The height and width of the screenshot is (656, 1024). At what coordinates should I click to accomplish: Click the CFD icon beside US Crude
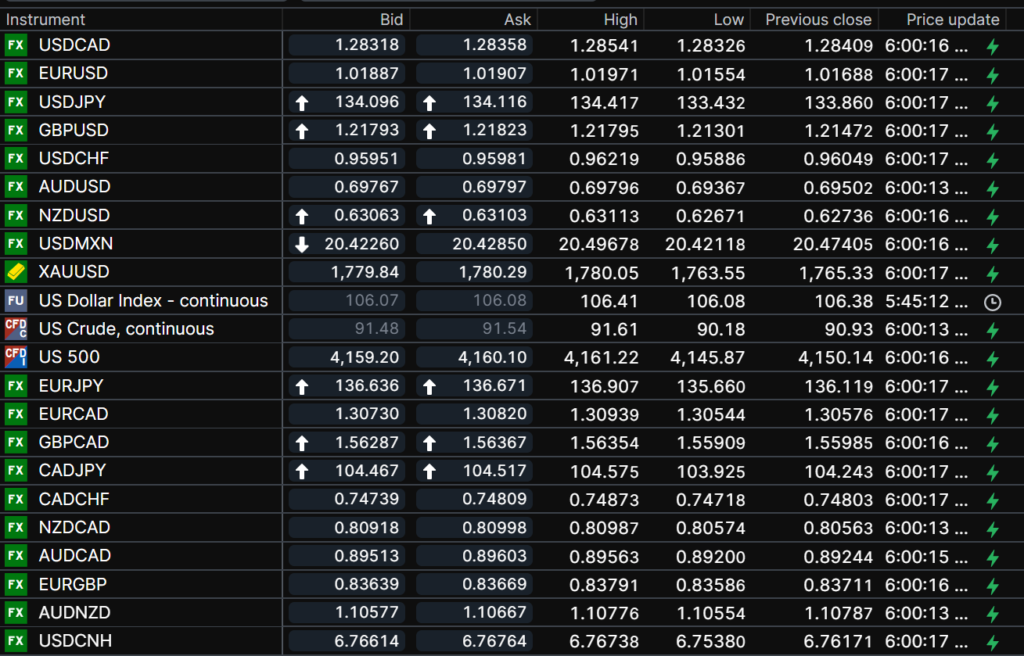[15, 329]
